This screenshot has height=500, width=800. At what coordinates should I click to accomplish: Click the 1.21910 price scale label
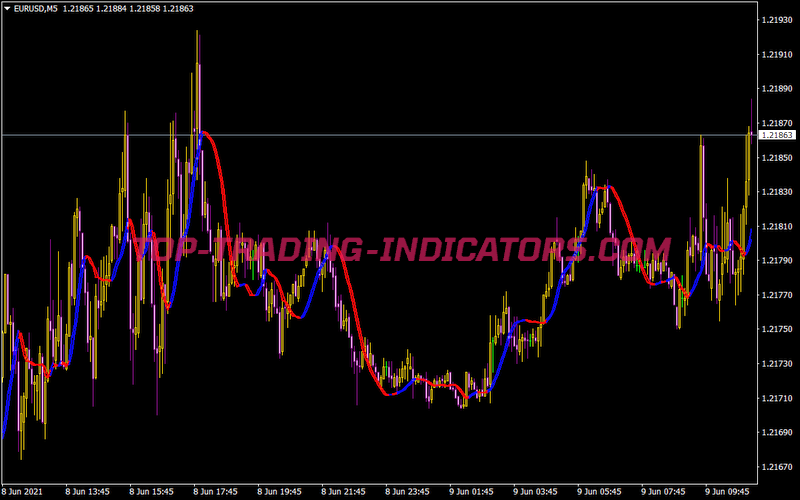(x=777, y=55)
